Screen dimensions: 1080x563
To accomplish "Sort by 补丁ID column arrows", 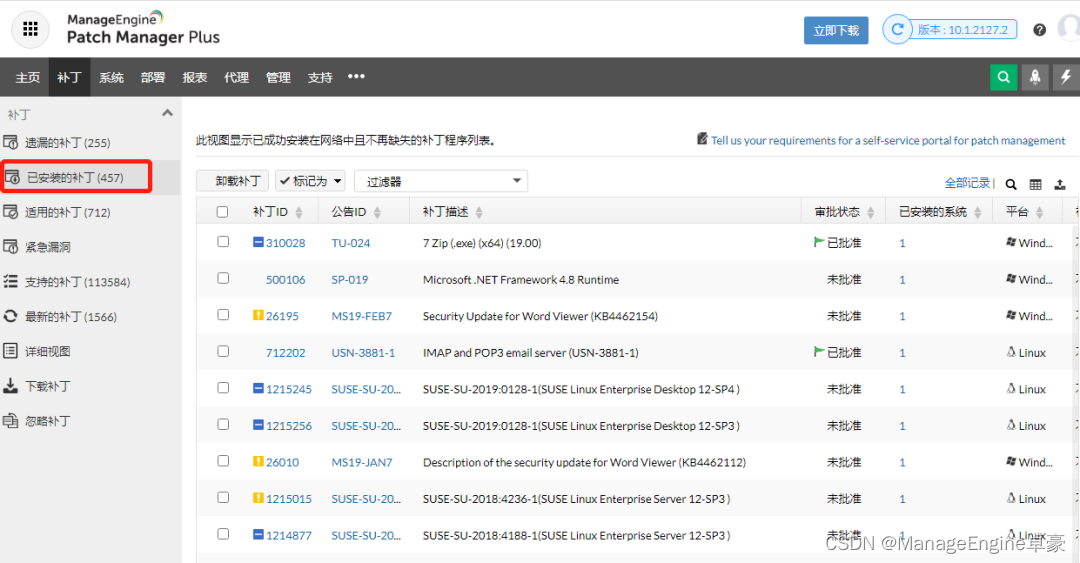I will [299, 212].
